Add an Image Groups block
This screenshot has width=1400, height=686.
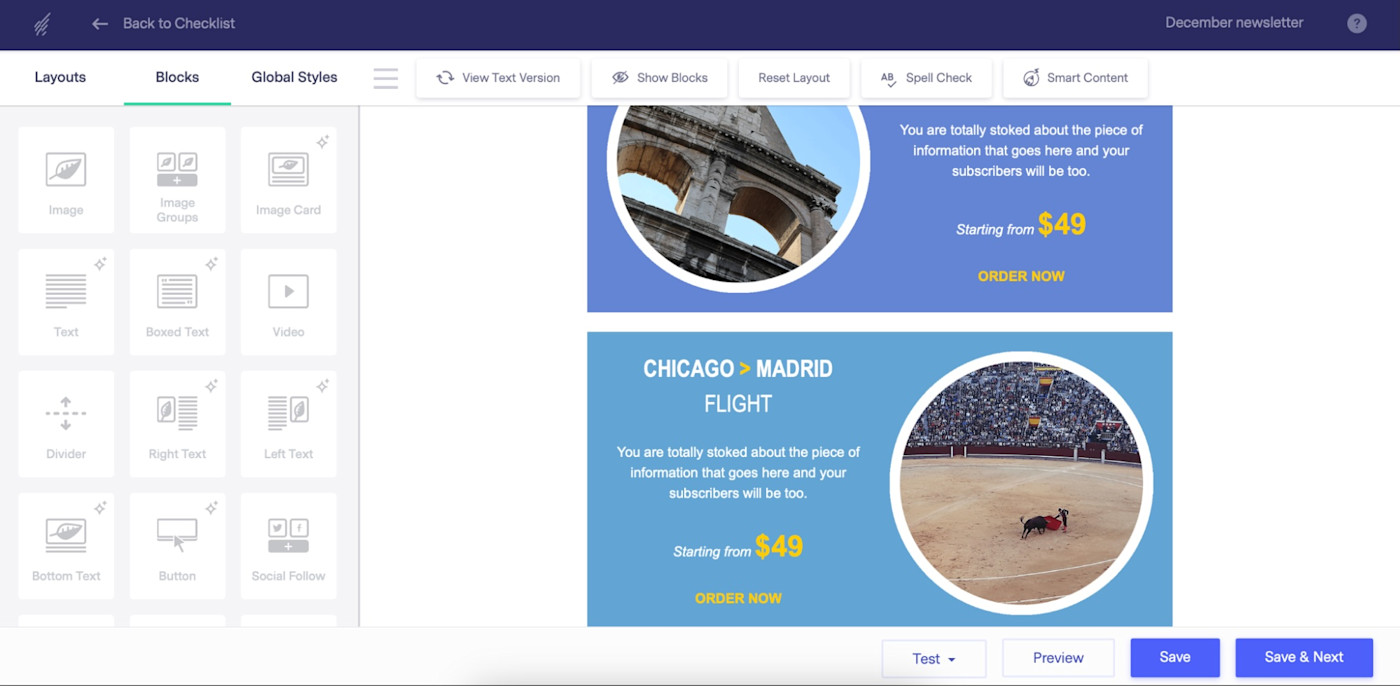tap(177, 180)
